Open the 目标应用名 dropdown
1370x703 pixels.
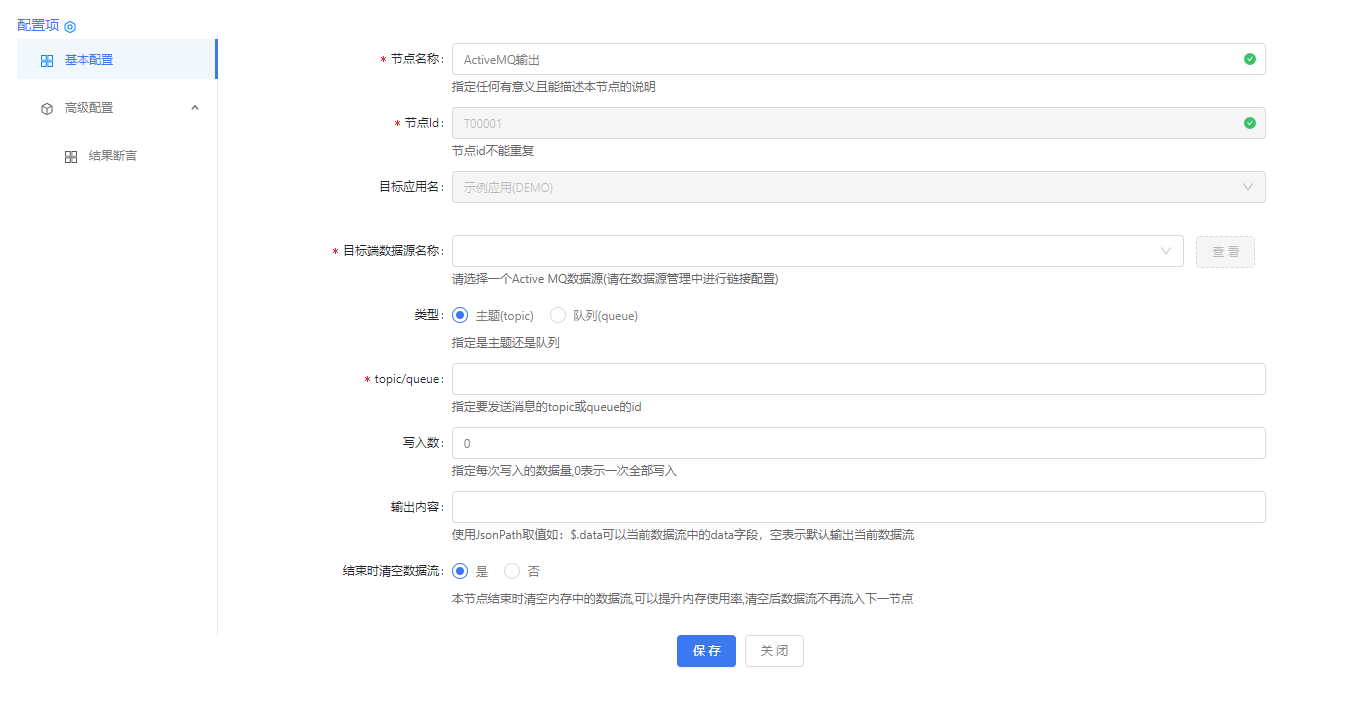coord(858,187)
